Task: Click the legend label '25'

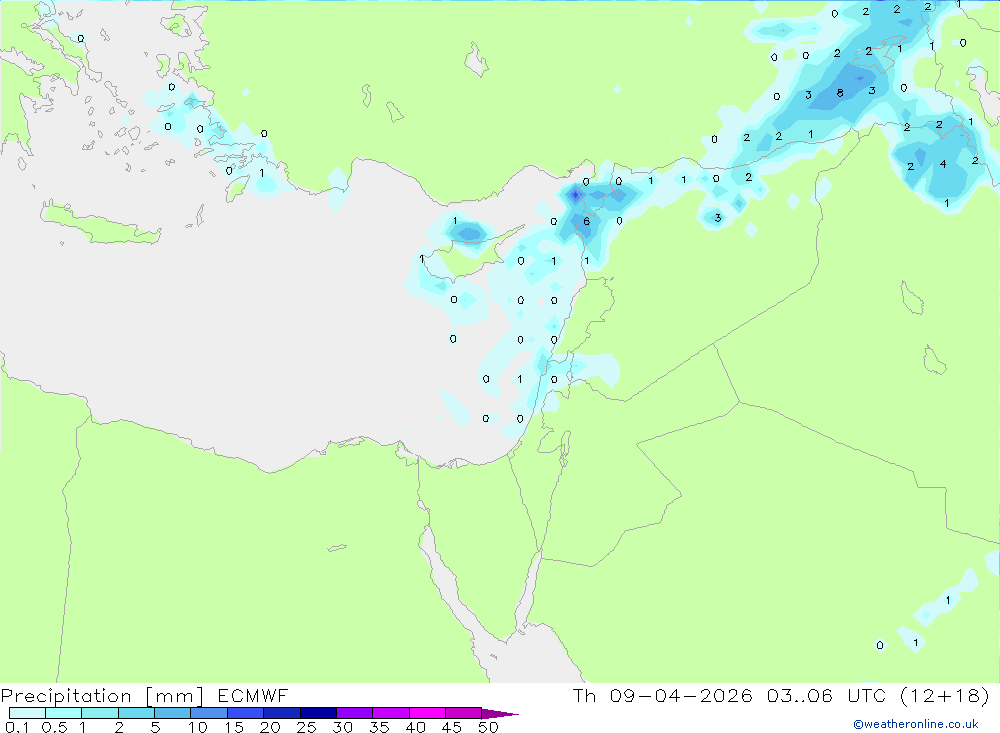Action: [307, 727]
